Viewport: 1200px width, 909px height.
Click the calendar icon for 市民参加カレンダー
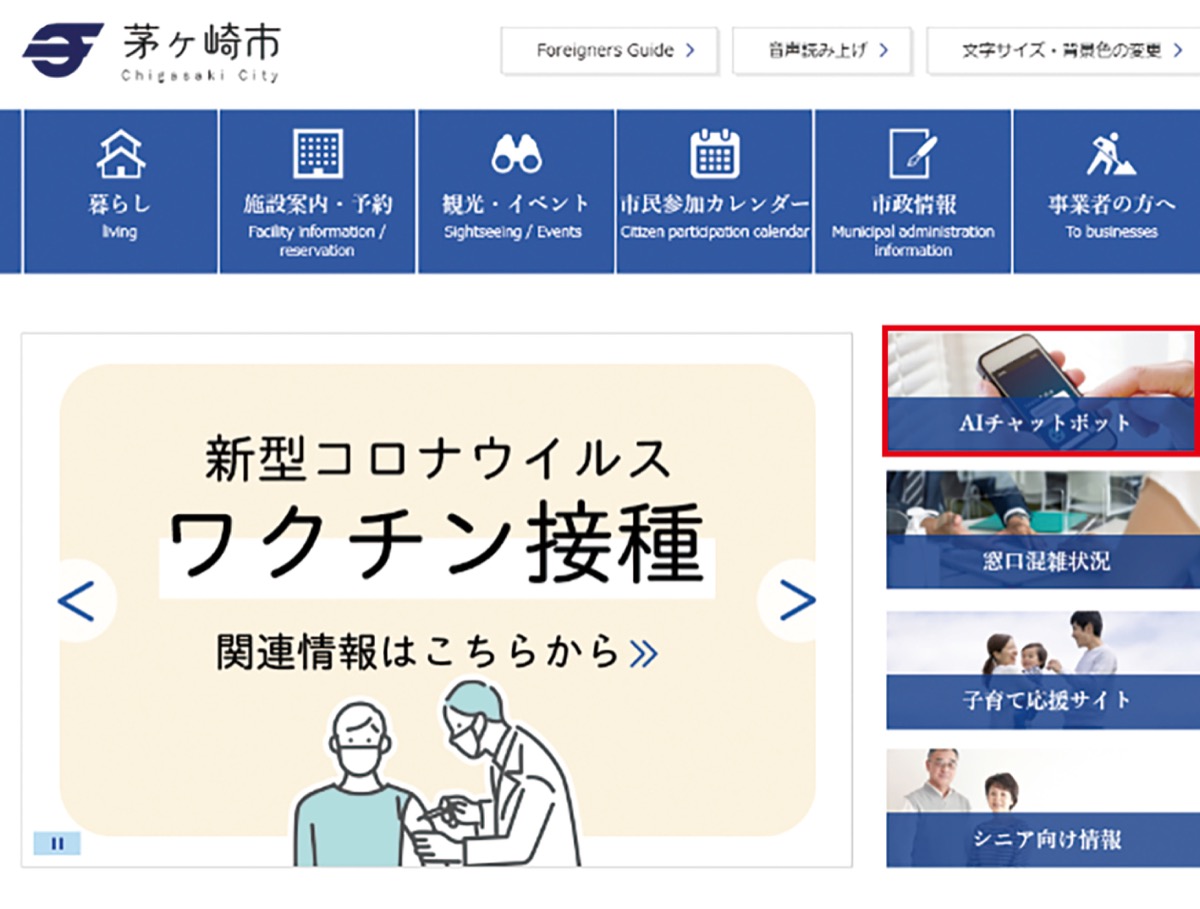click(714, 154)
